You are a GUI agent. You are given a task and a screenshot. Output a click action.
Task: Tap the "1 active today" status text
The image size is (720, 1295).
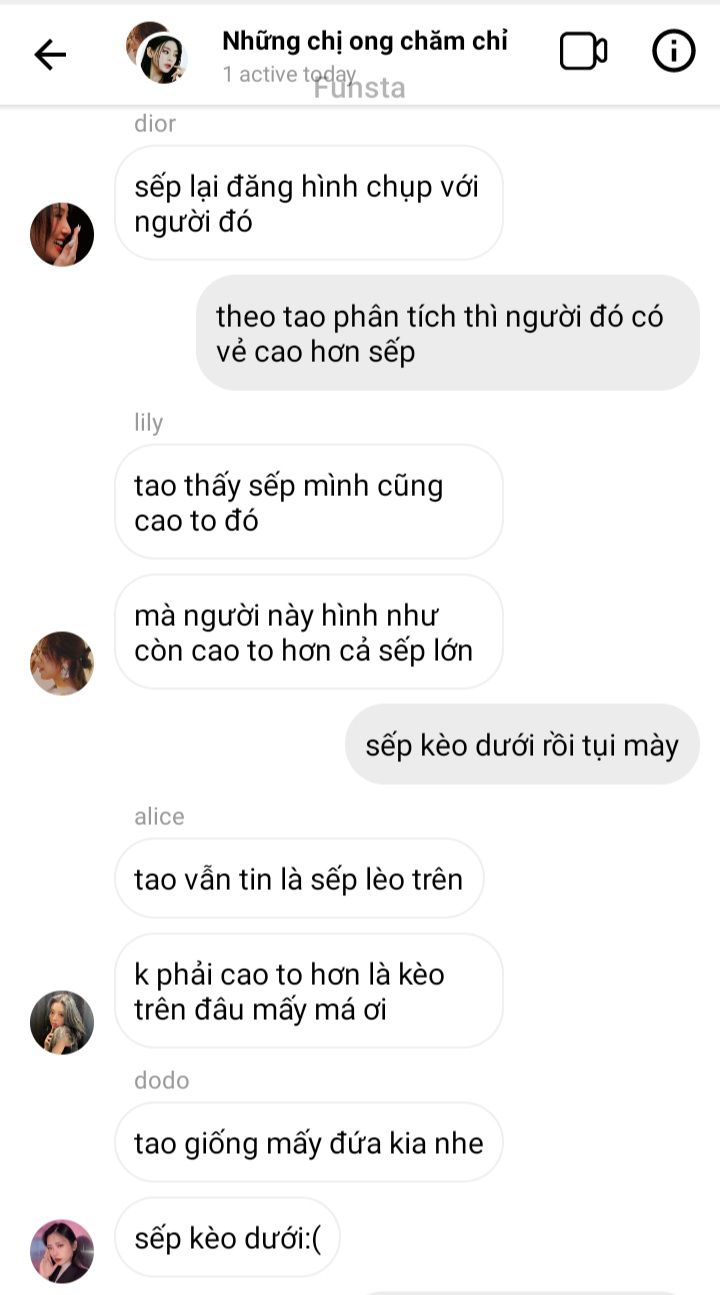point(289,74)
